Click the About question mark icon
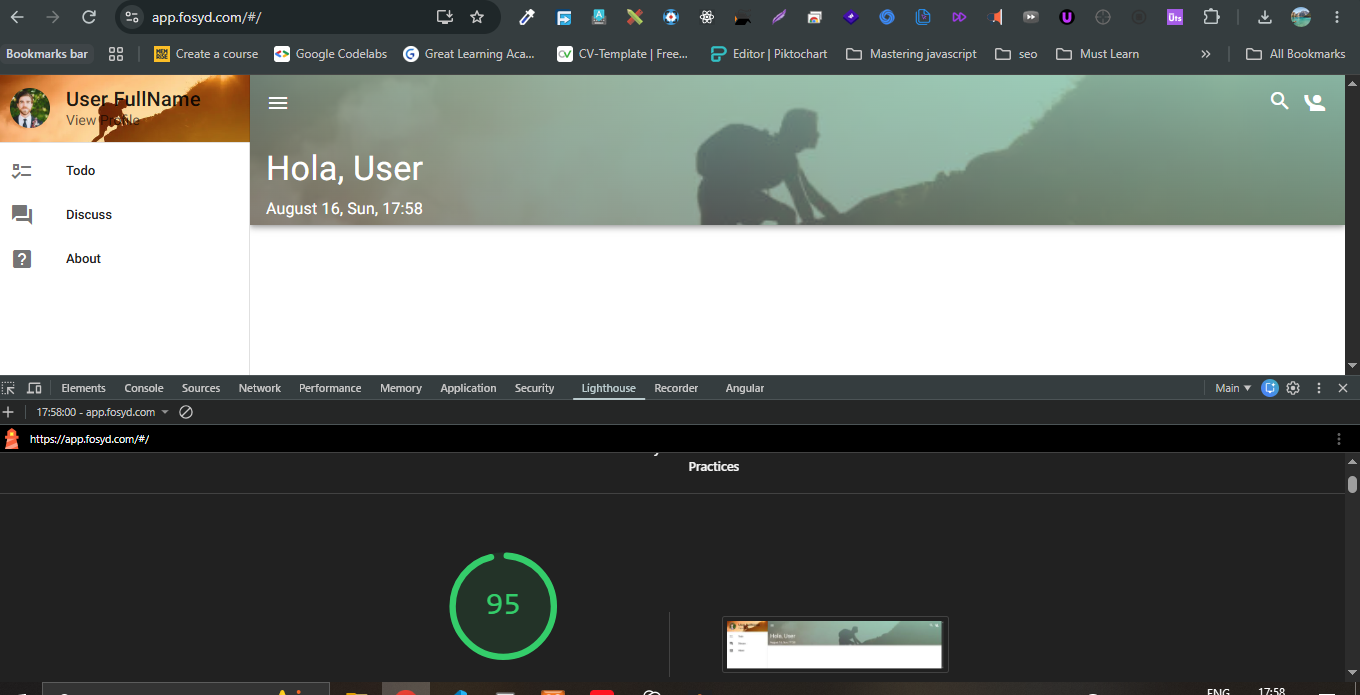The width and height of the screenshot is (1360, 695). click(x=22, y=259)
